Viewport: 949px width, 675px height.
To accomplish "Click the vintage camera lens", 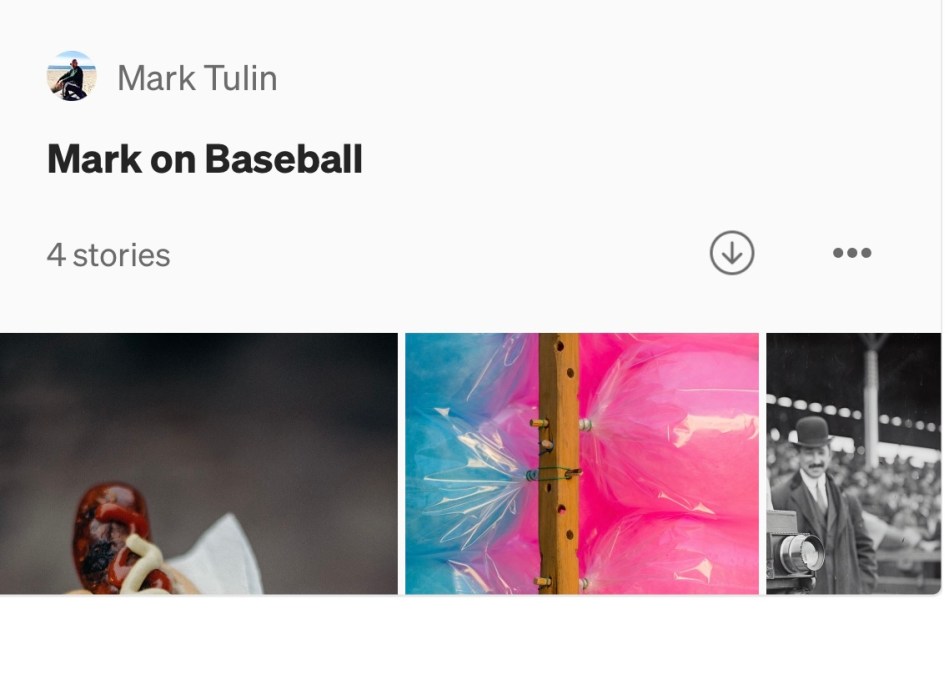I will (x=801, y=553).
